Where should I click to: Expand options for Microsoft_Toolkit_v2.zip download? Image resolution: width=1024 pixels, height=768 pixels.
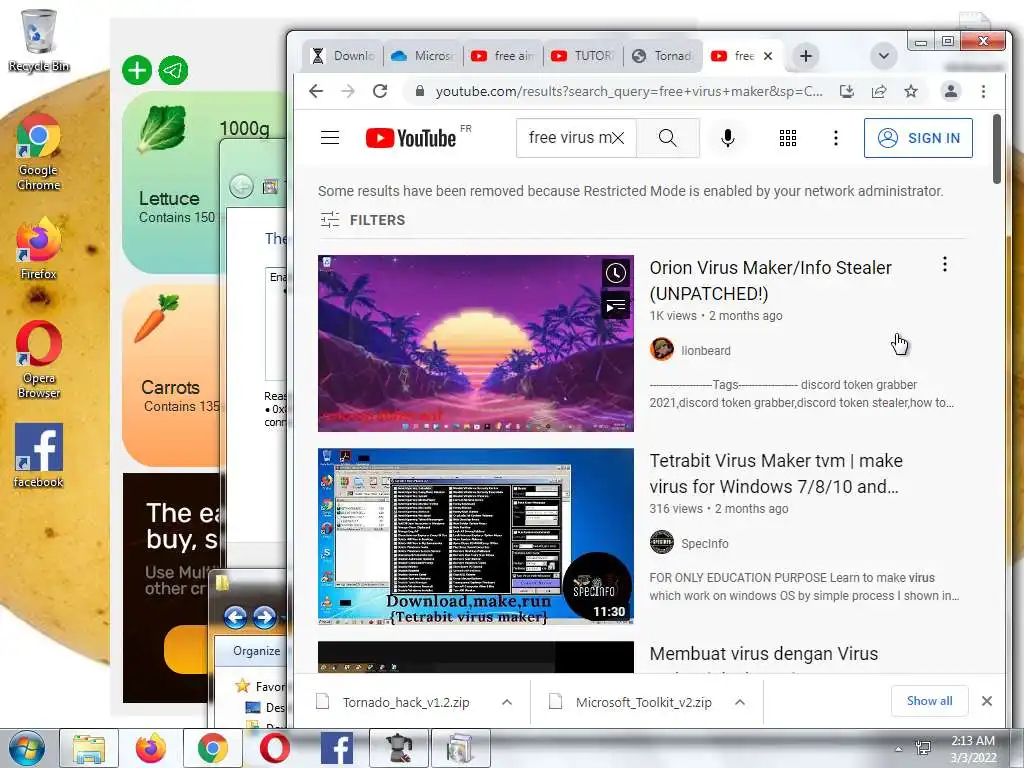coord(740,702)
